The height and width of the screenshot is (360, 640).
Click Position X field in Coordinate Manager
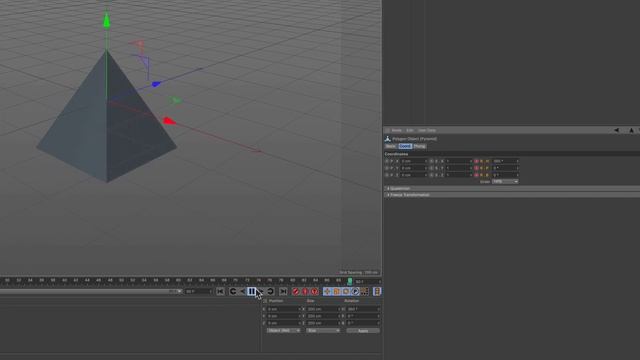pyautogui.click(x=284, y=309)
